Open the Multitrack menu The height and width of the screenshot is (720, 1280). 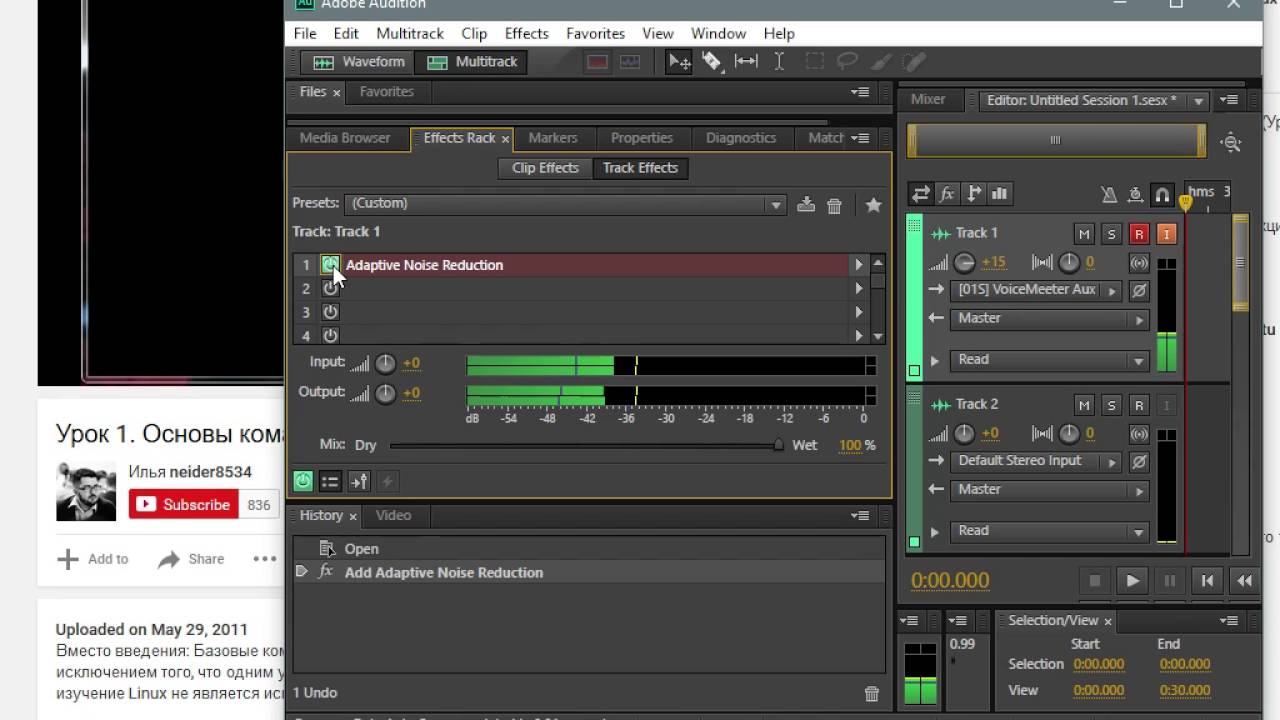(410, 33)
